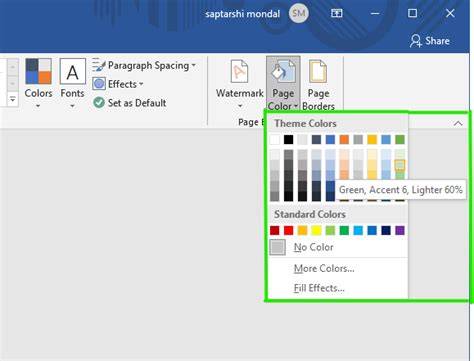
Task: Open the theme Fonts gallery
Action: [x=72, y=83]
